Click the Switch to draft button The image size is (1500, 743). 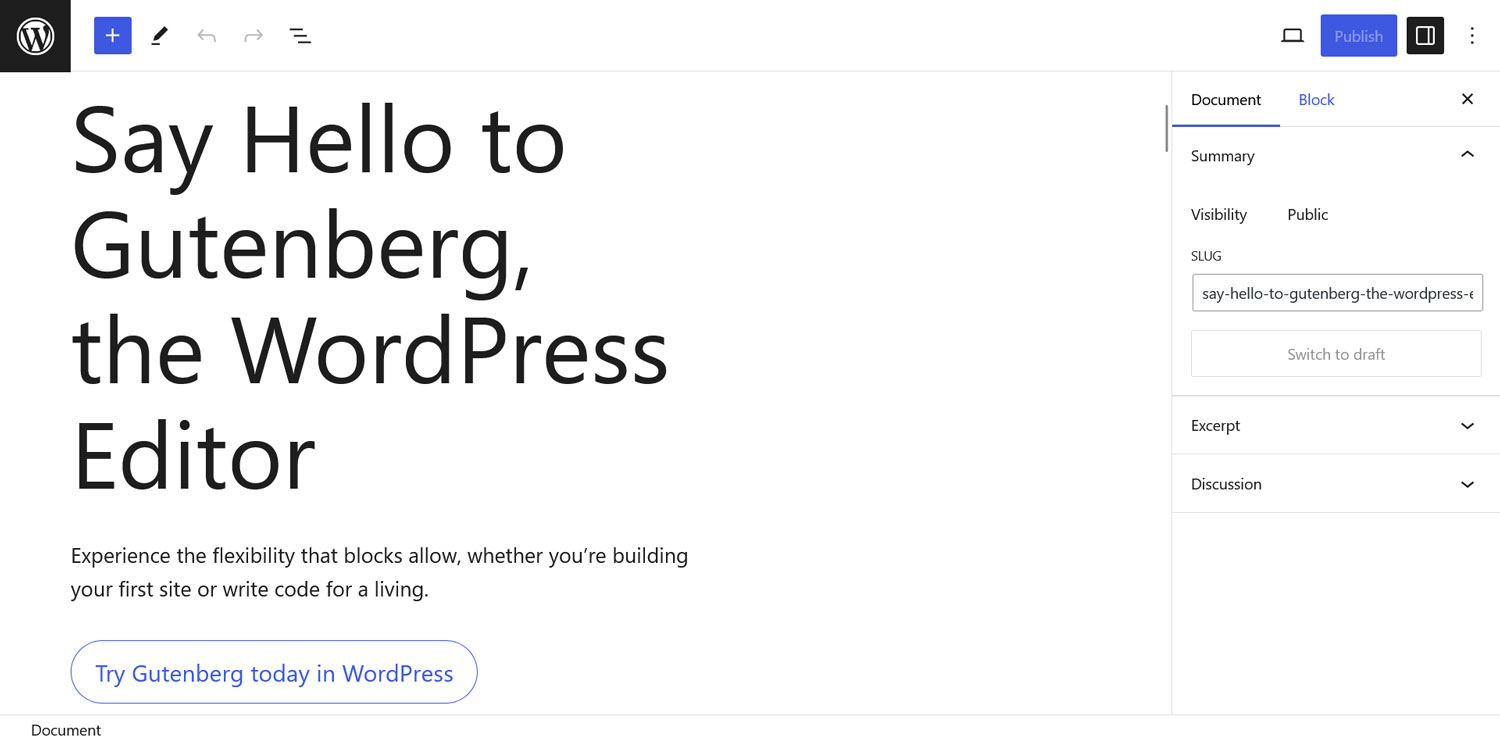coord(1336,353)
